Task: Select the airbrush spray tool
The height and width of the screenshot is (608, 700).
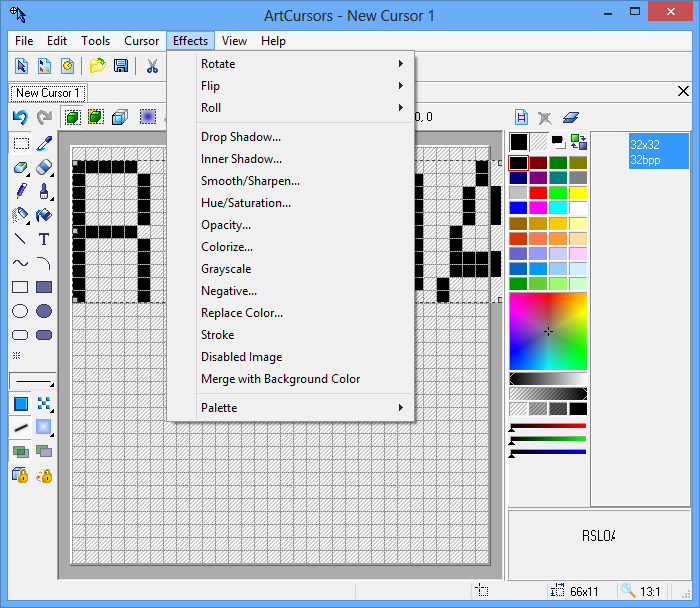Action: pyautogui.click(x=21, y=215)
